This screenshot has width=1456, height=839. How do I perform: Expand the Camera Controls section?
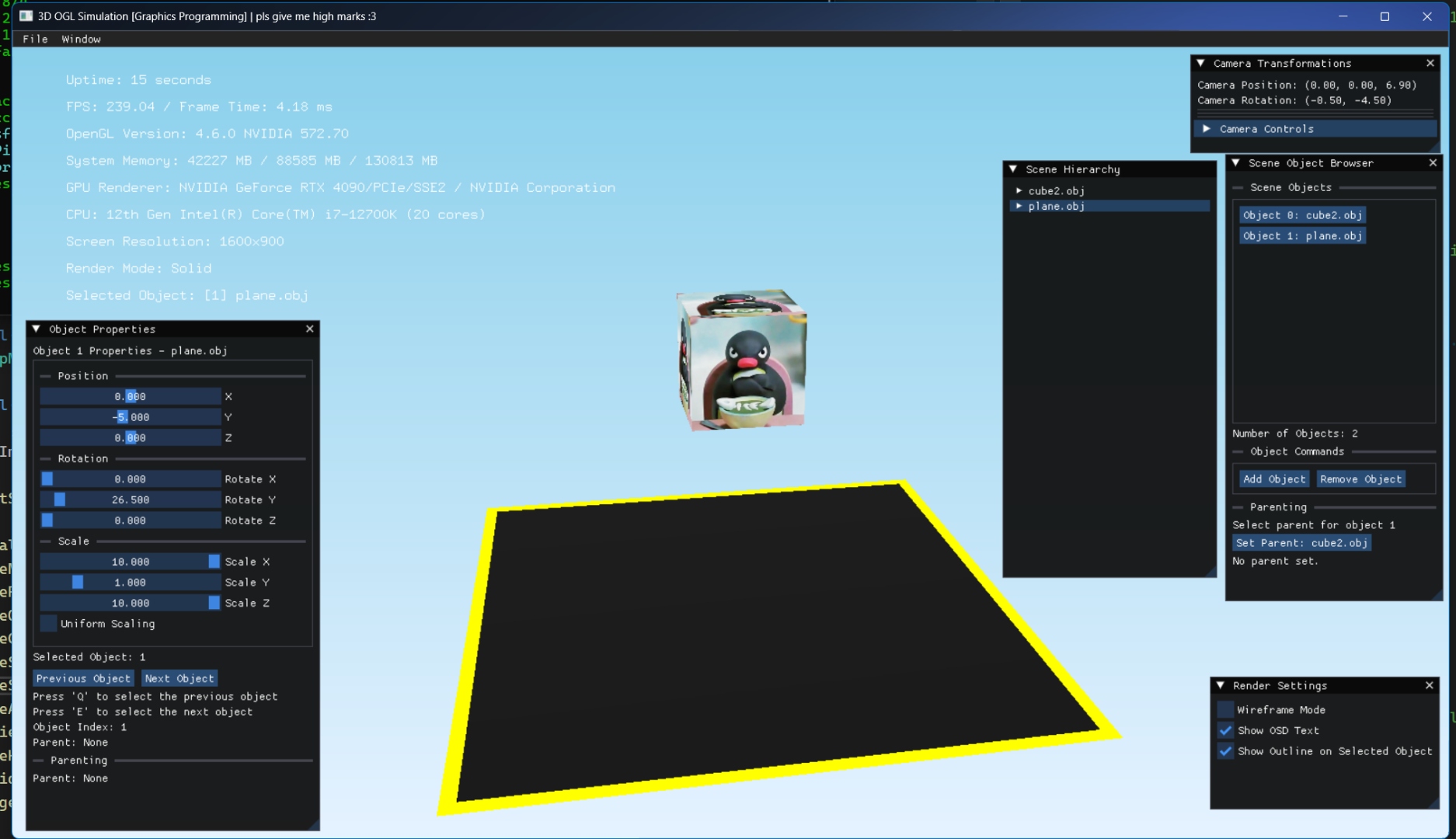pos(1315,129)
